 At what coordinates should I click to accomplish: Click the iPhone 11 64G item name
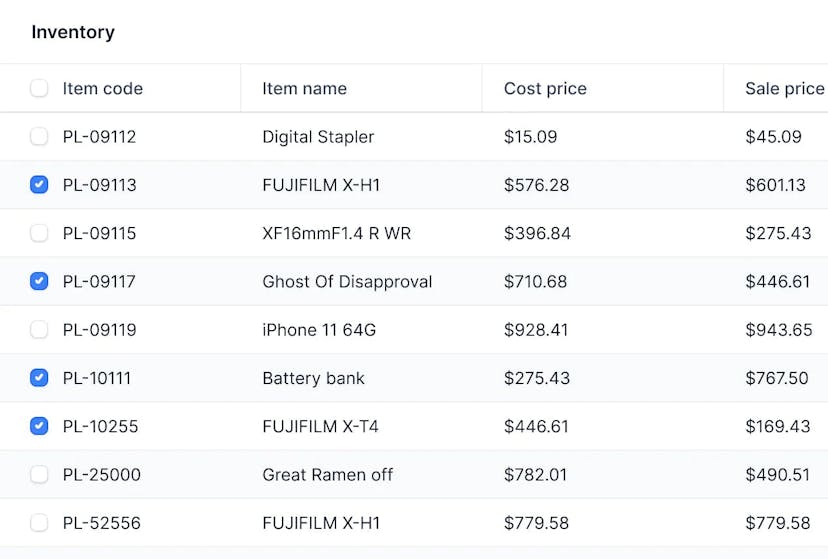point(319,329)
